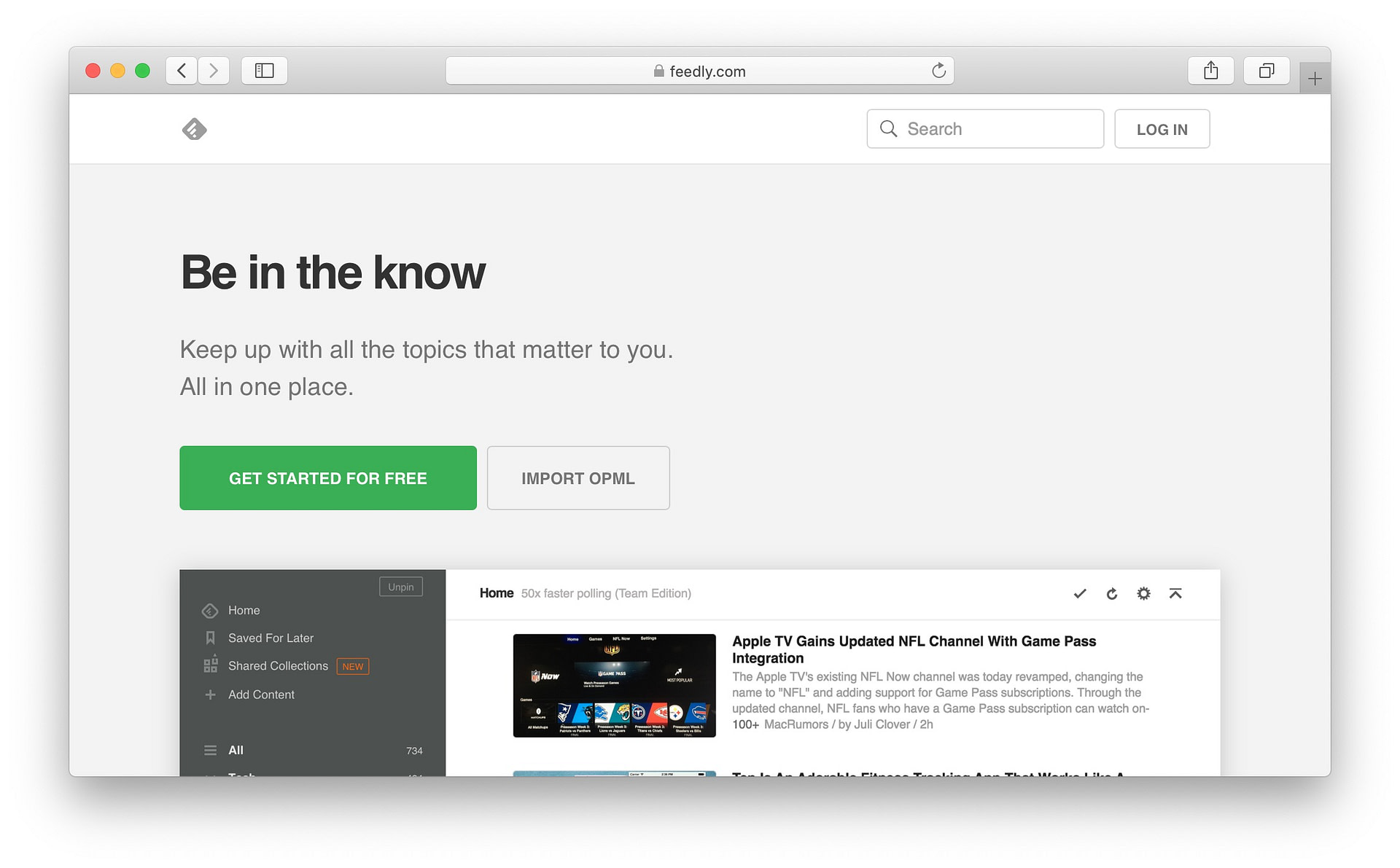Open Add Content using the plus icon

coord(210,694)
